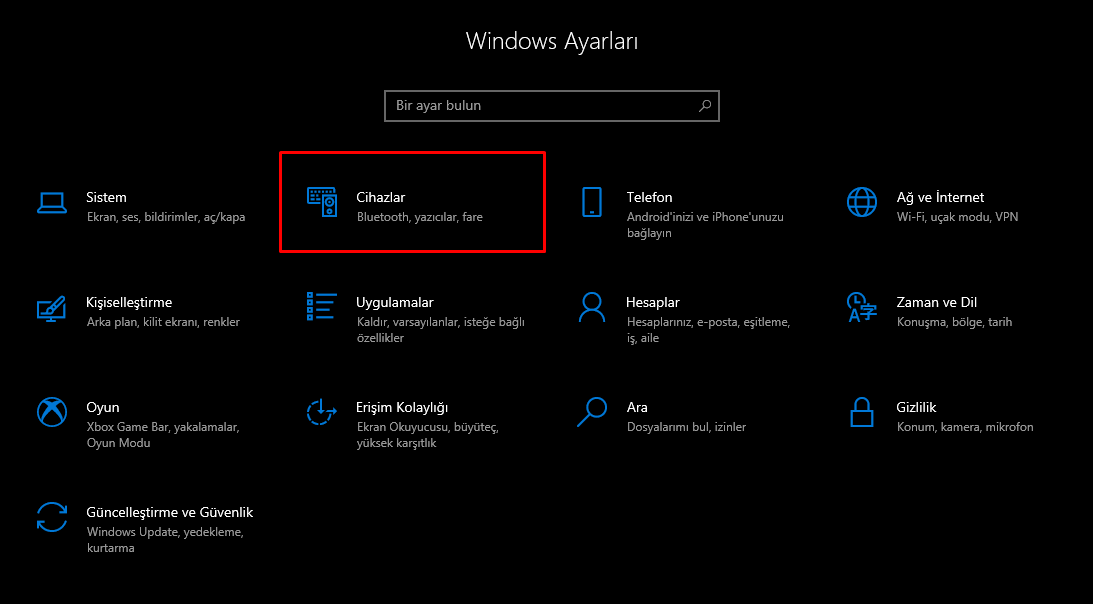Click the Sistem laptop icon
This screenshot has height=604, width=1093.
[x=52, y=203]
